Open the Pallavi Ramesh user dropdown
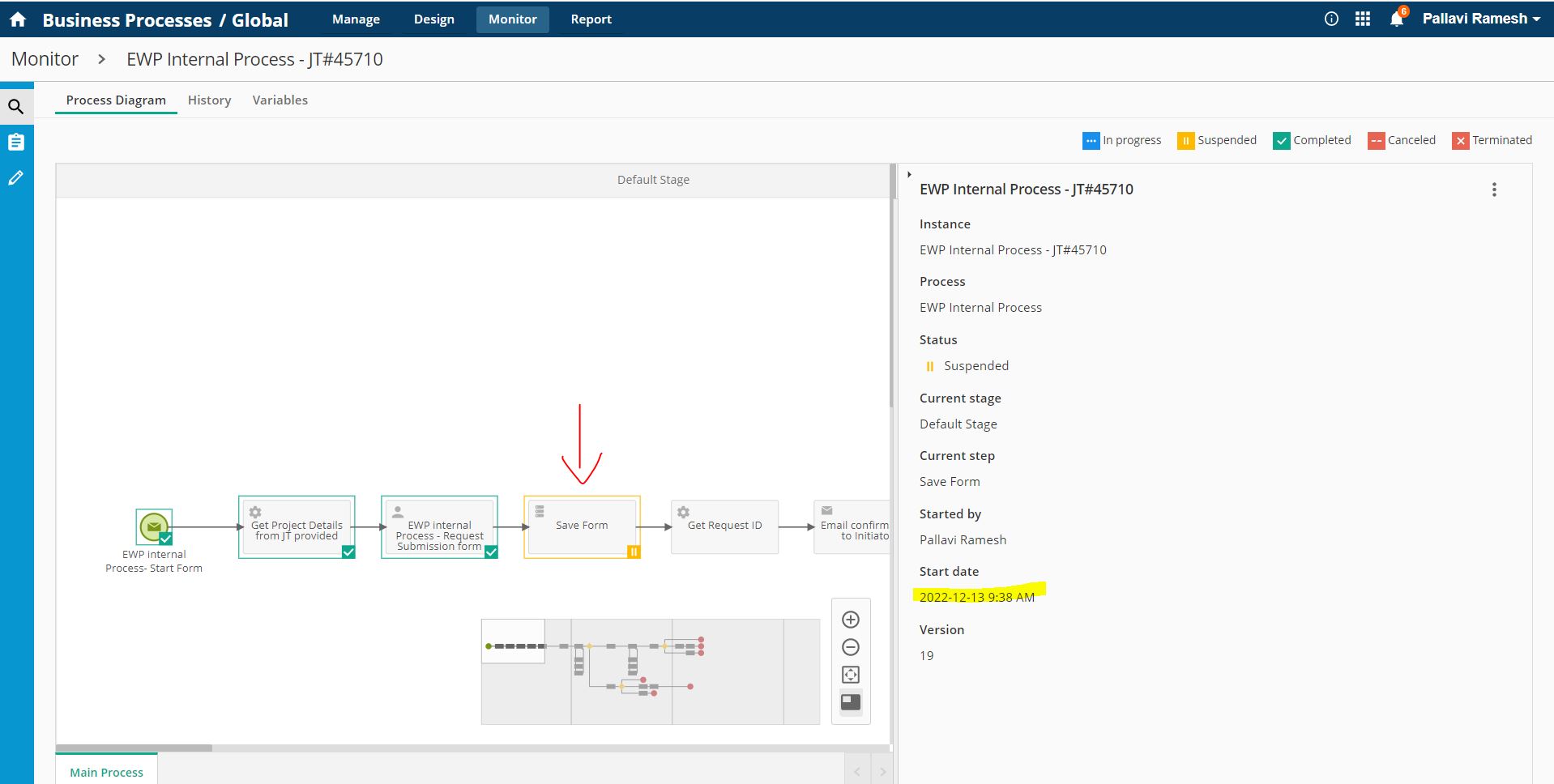The height and width of the screenshot is (784, 1554). click(x=1480, y=19)
